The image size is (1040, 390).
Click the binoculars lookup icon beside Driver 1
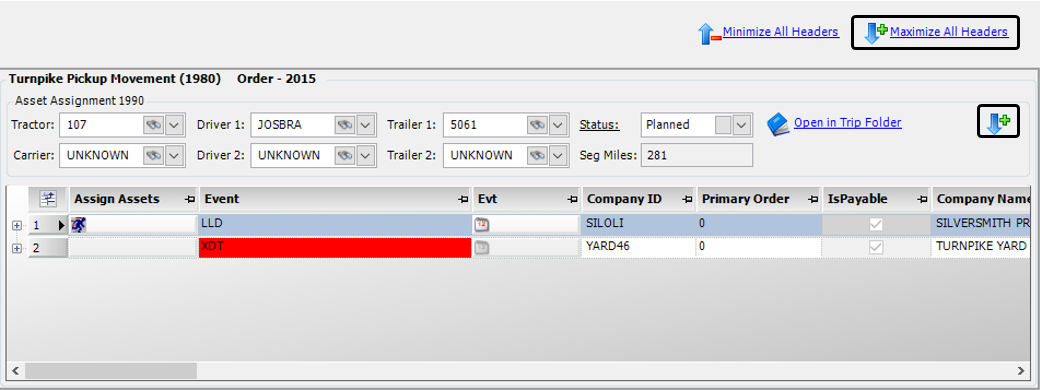pyautogui.click(x=344, y=125)
